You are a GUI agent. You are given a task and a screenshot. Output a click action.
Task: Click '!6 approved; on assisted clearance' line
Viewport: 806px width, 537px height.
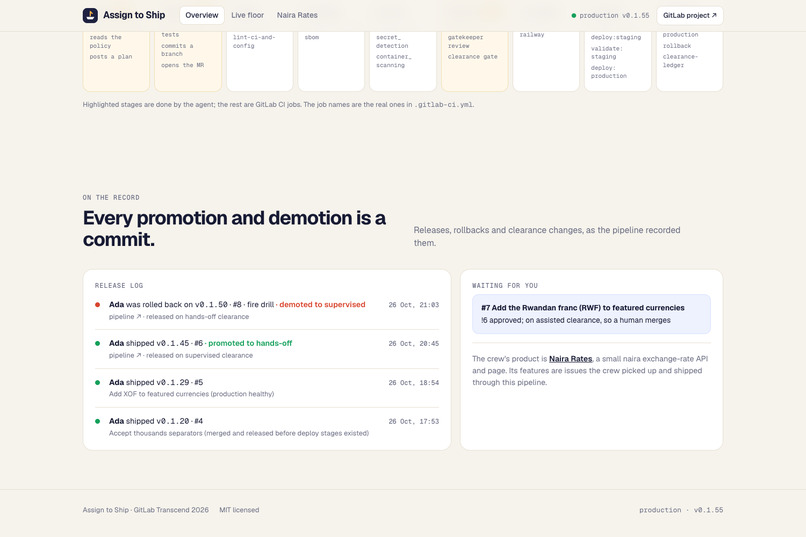(x=576, y=320)
